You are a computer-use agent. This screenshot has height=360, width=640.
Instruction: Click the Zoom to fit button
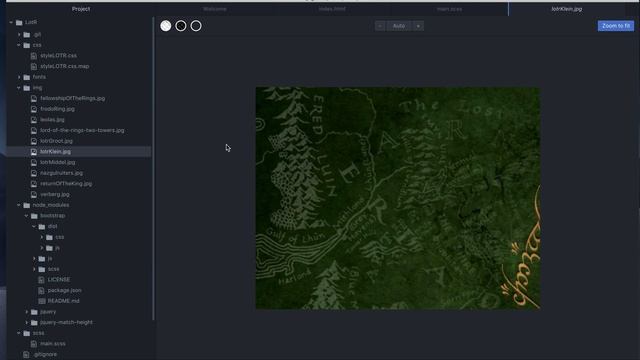tap(616, 26)
